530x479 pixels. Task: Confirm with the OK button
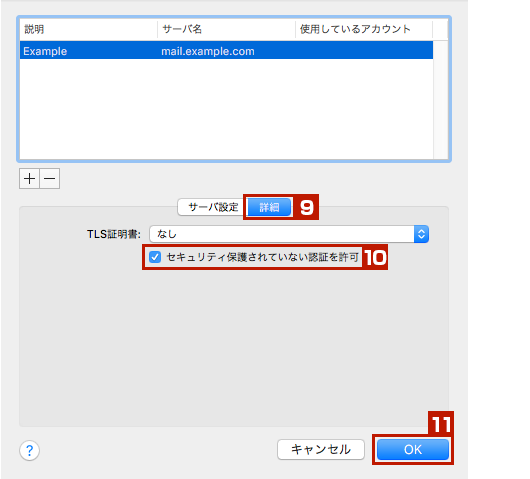coord(413,450)
